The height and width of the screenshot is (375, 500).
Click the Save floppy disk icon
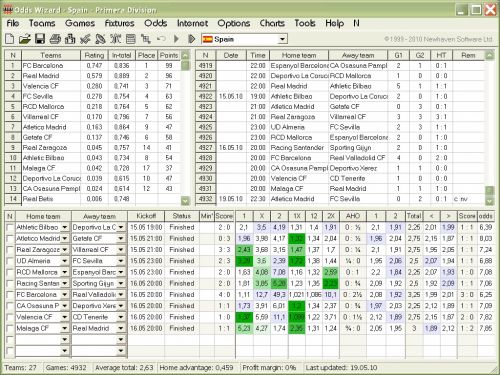coord(40,39)
